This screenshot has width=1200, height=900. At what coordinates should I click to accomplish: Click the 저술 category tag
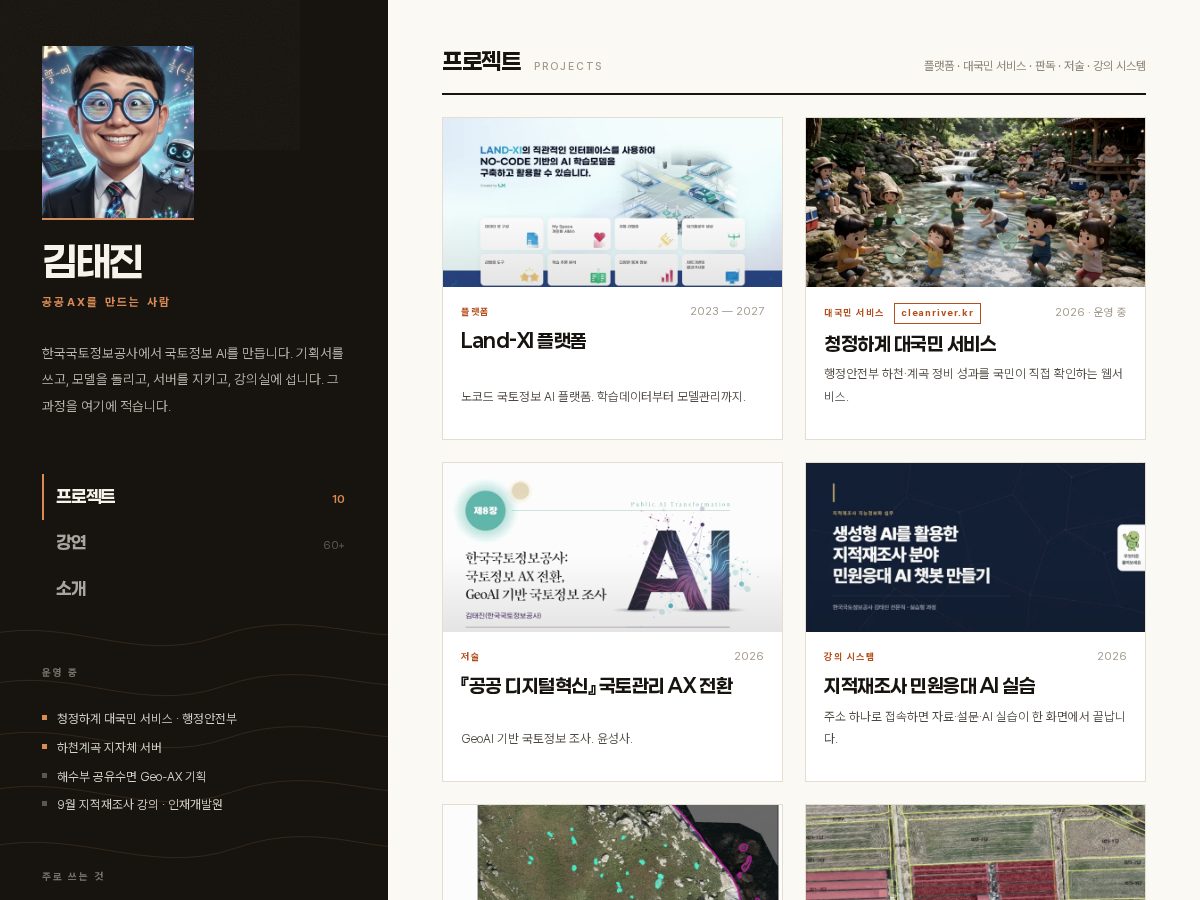[x=470, y=657]
